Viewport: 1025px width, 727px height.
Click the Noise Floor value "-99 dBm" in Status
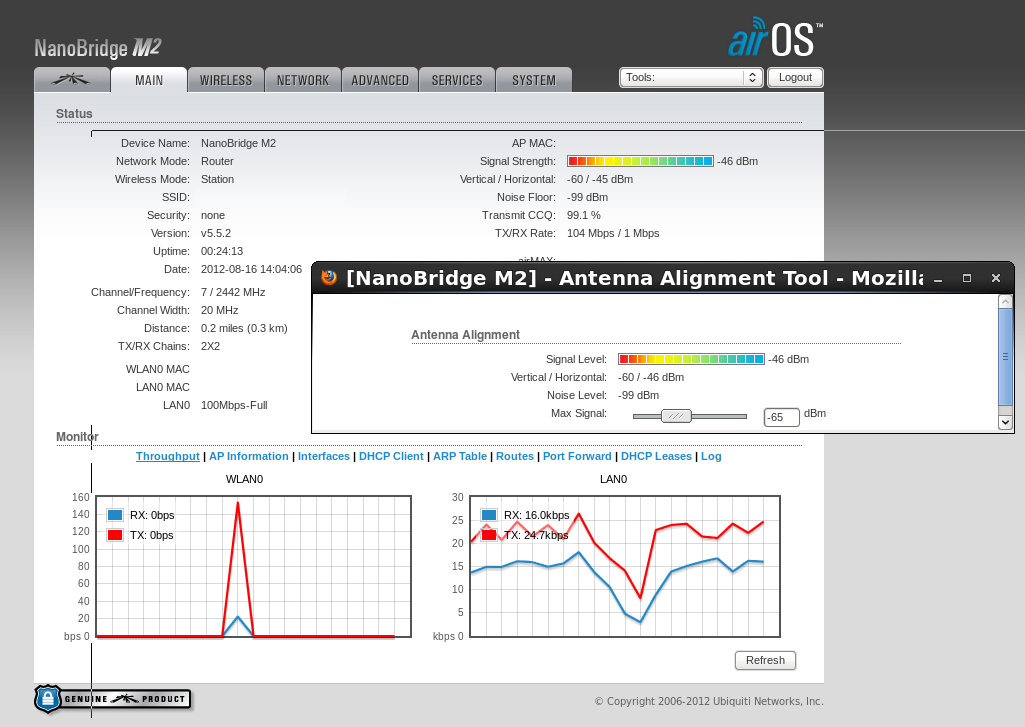[587, 197]
